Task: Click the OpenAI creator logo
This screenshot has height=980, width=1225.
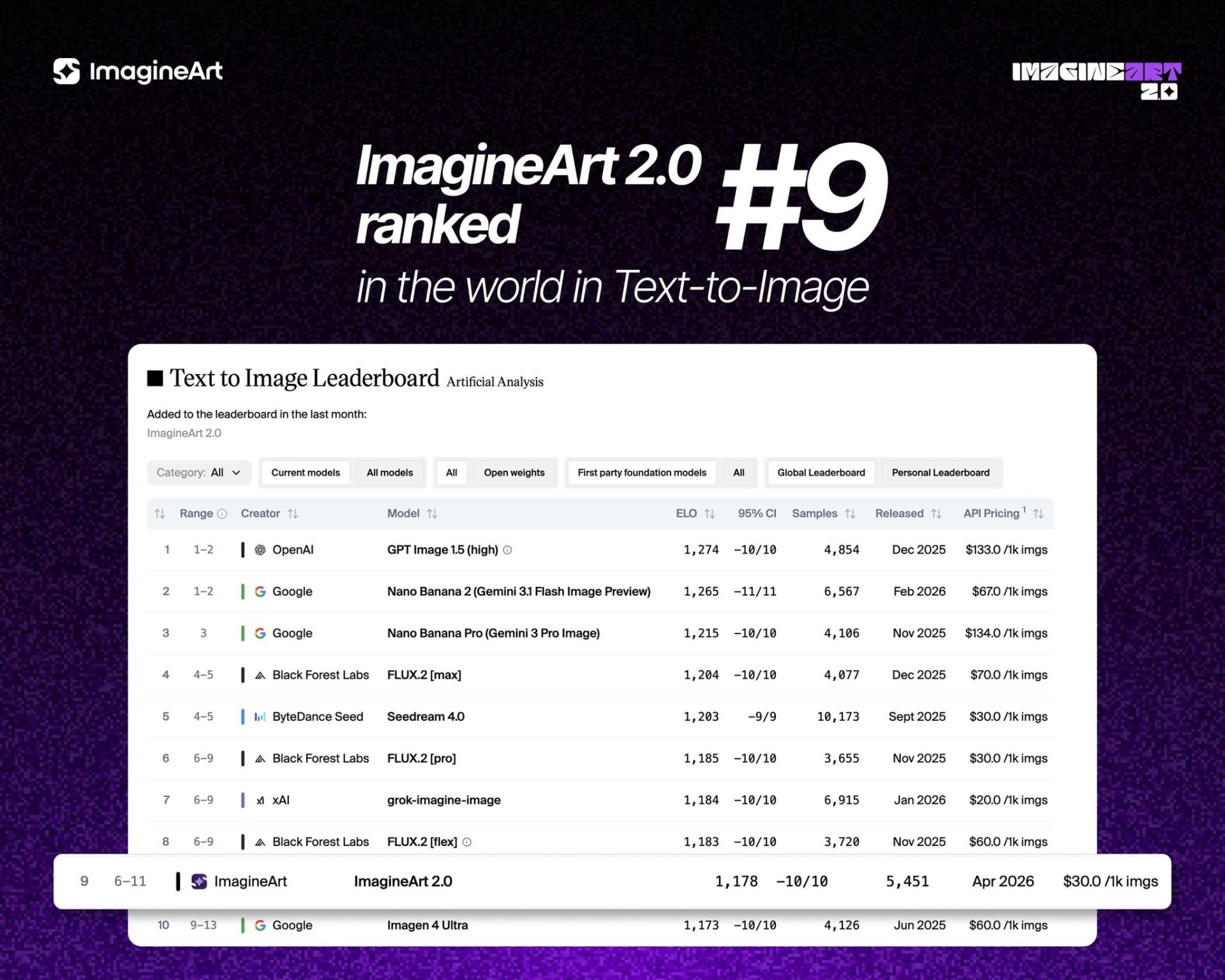Action: (x=260, y=550)
